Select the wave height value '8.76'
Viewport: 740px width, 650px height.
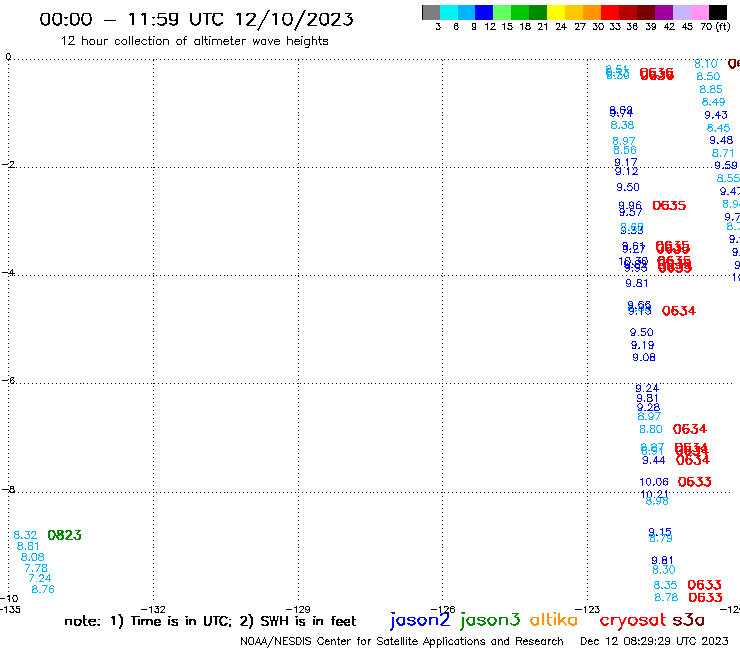pyautogui.click(x=43, y=589)
